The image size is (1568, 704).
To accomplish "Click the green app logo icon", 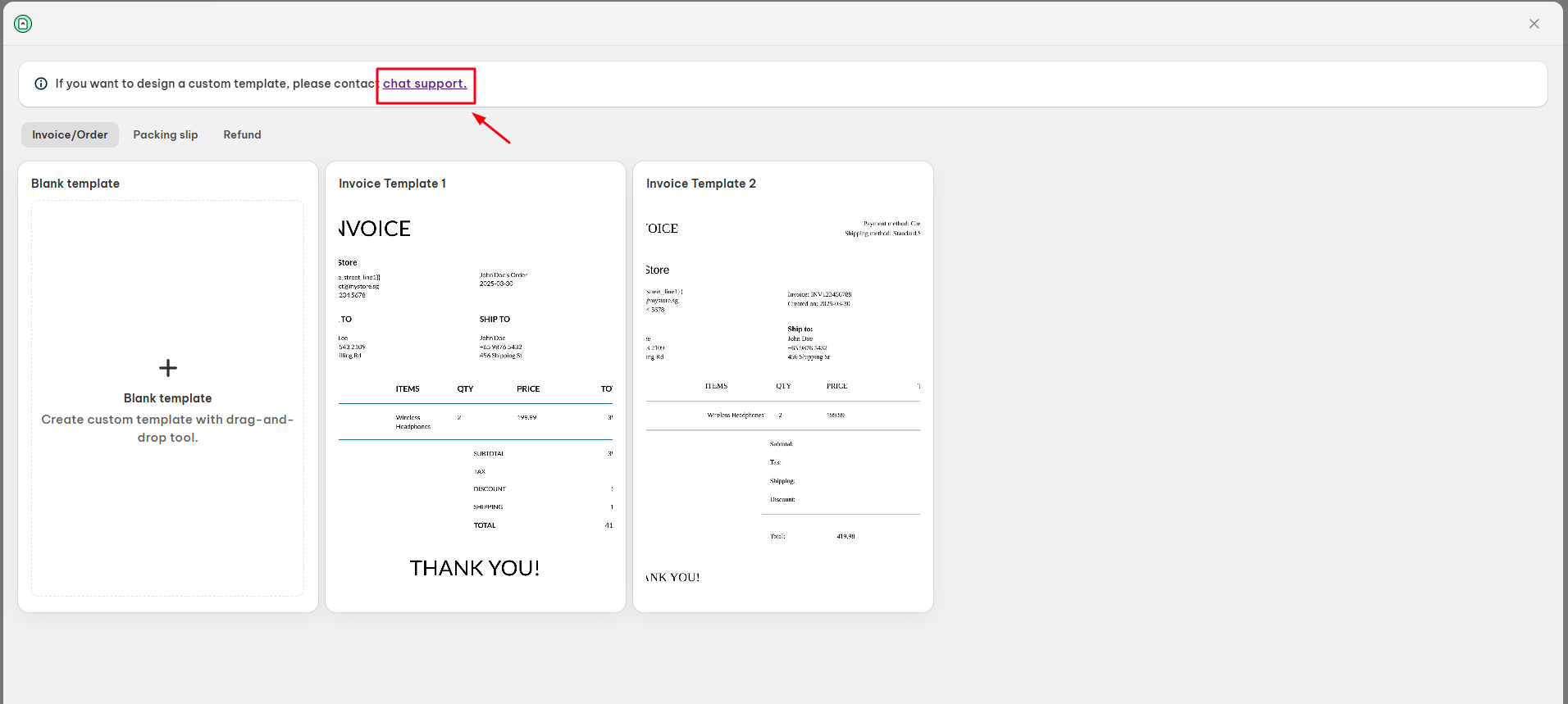I will pos(23,24).
